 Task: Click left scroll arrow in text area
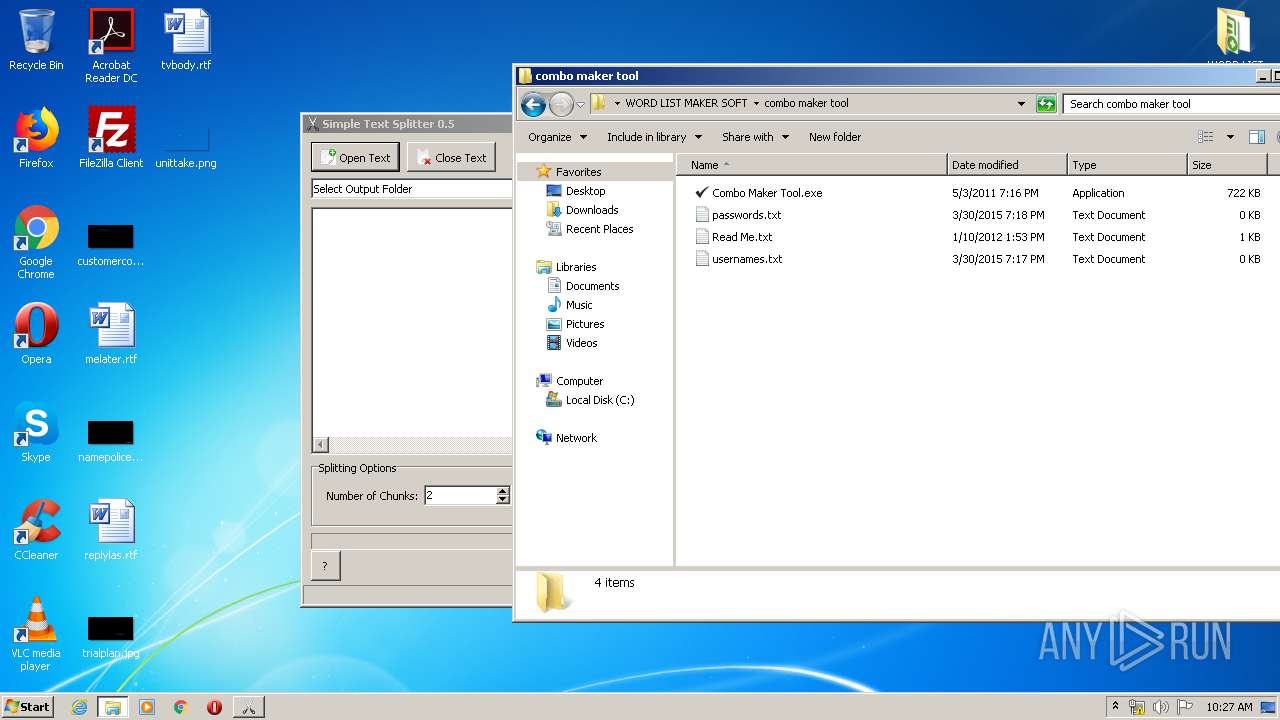click(x=320, y=445)
